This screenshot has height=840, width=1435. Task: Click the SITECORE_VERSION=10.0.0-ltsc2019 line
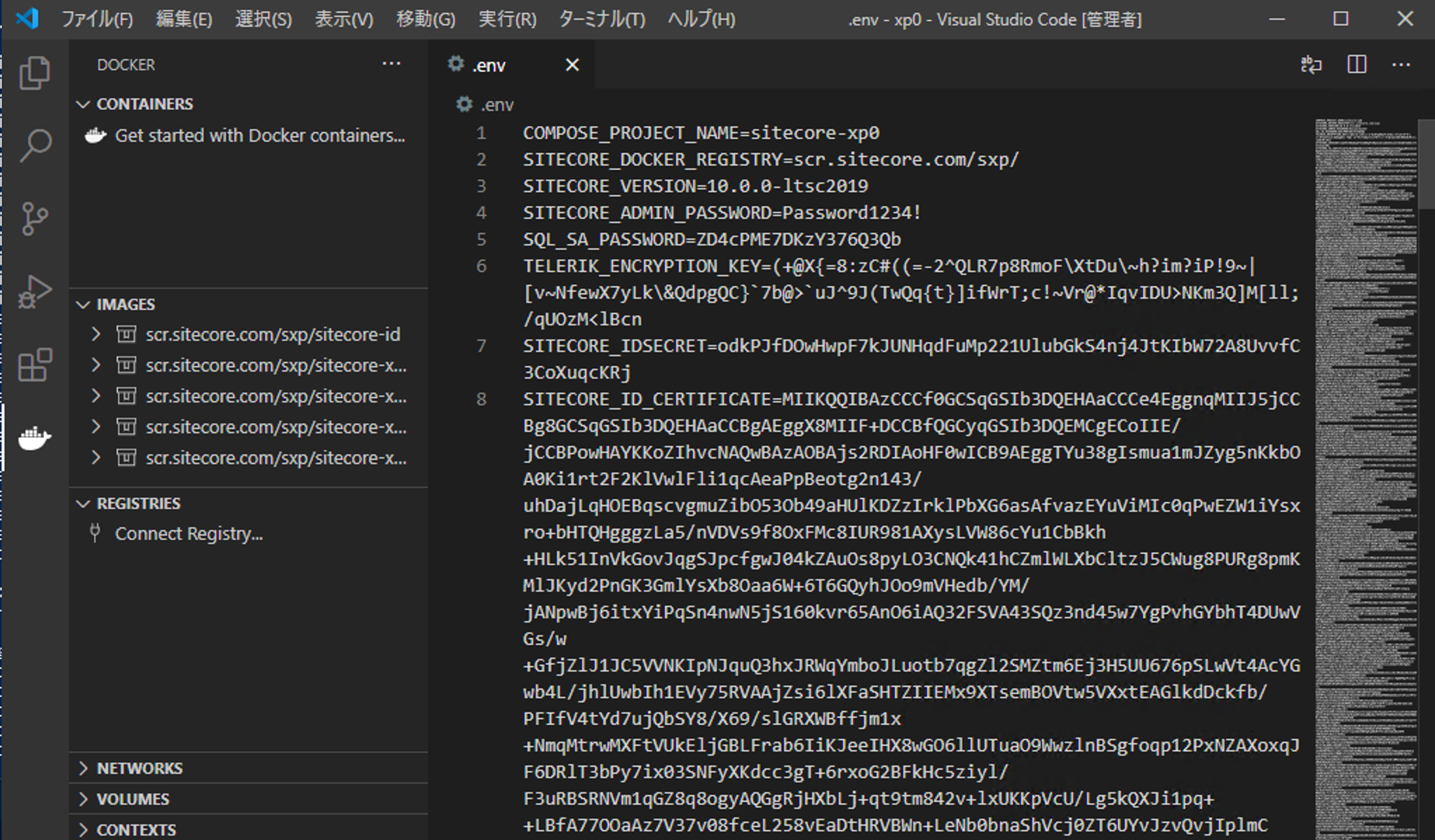point(696,186)
